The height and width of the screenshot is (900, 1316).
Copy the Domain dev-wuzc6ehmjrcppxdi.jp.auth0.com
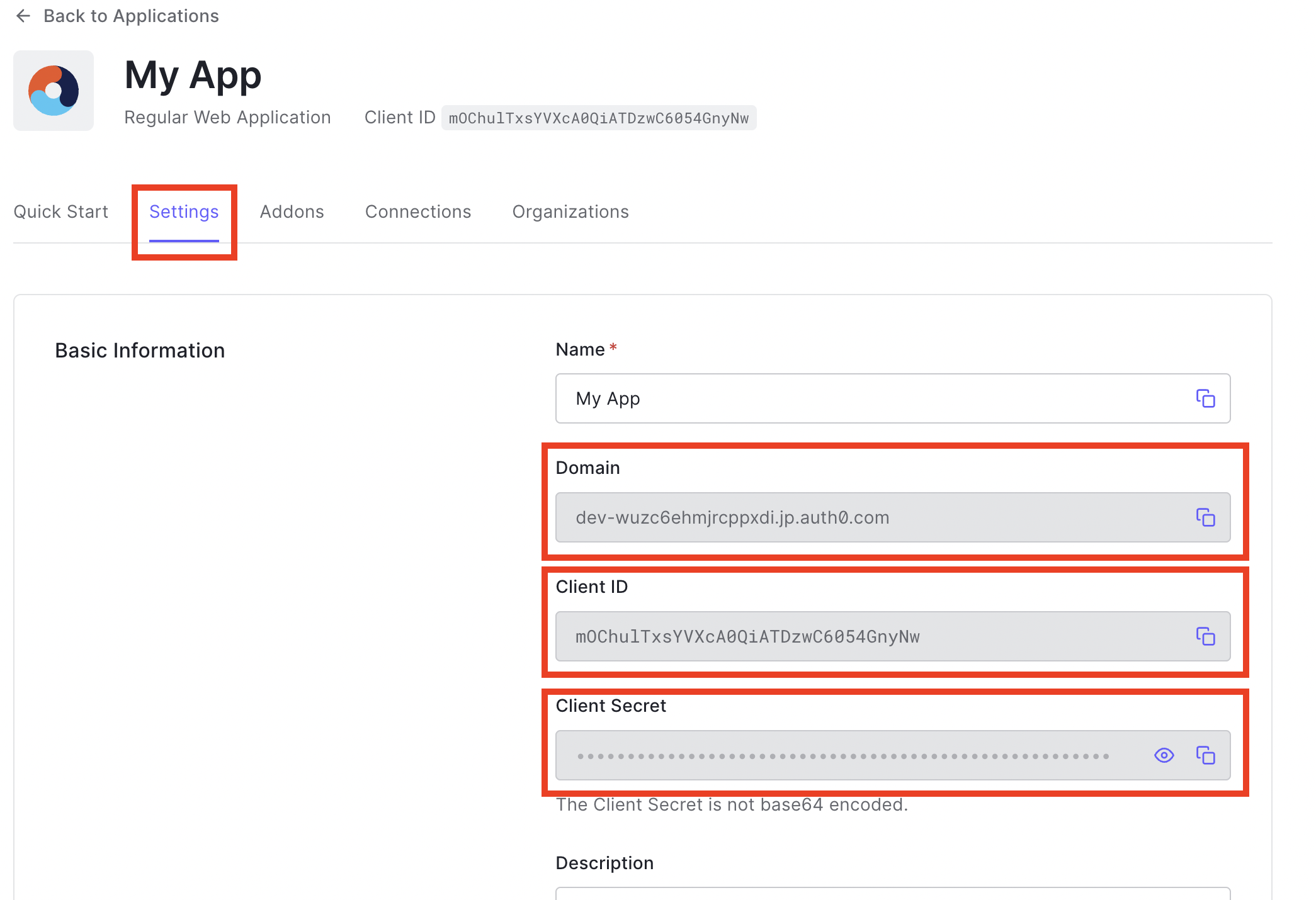pyautogui.click(x=1206, y=517)
